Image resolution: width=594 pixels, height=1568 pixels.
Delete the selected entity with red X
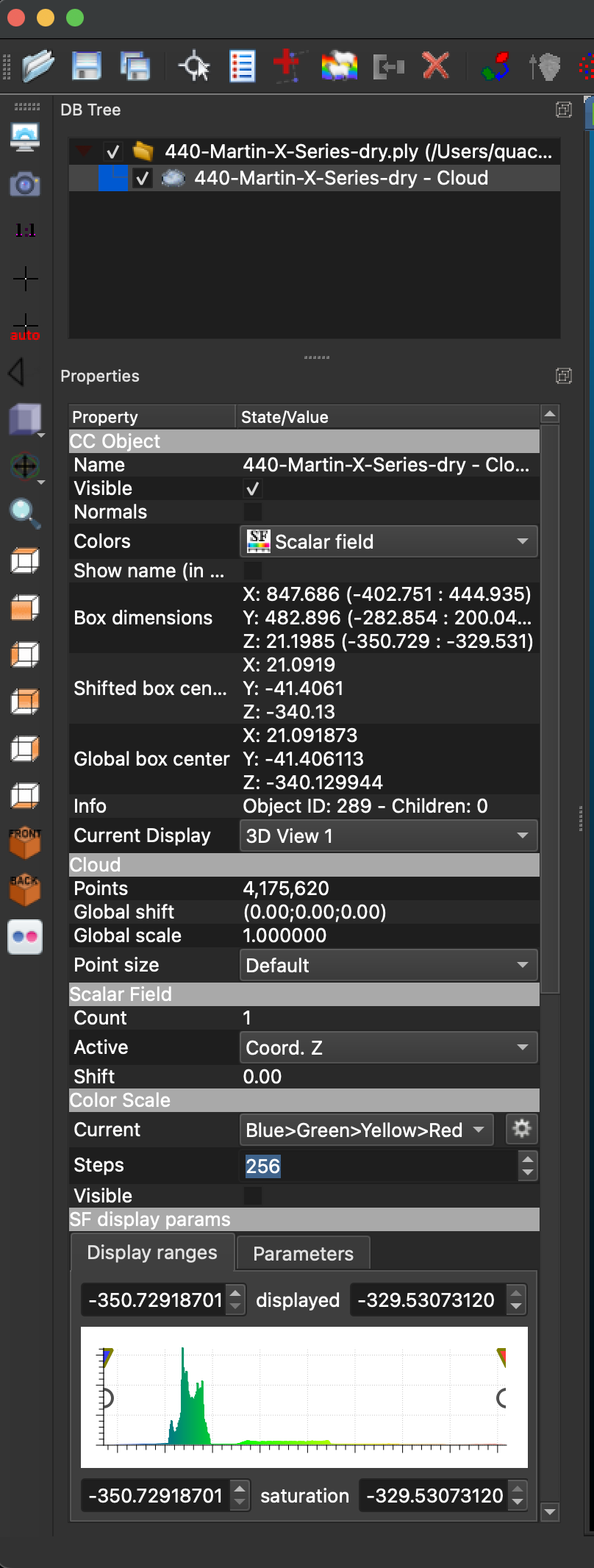tap(436, 66)
